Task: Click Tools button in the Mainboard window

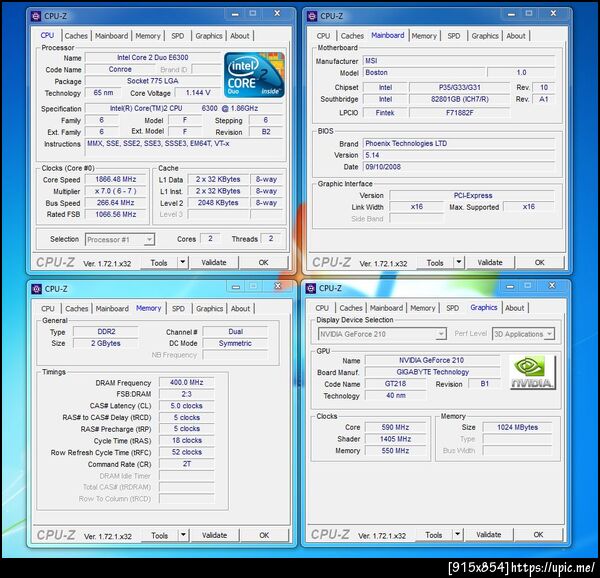Action: (x=435, y=263)
